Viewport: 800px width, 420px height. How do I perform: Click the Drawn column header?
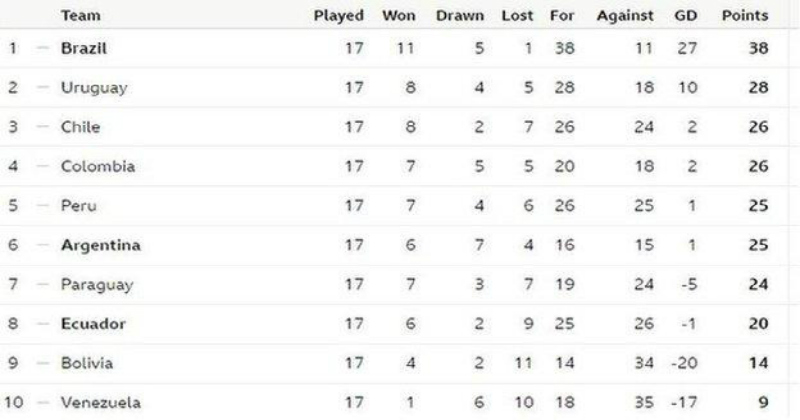pos(460,16)
